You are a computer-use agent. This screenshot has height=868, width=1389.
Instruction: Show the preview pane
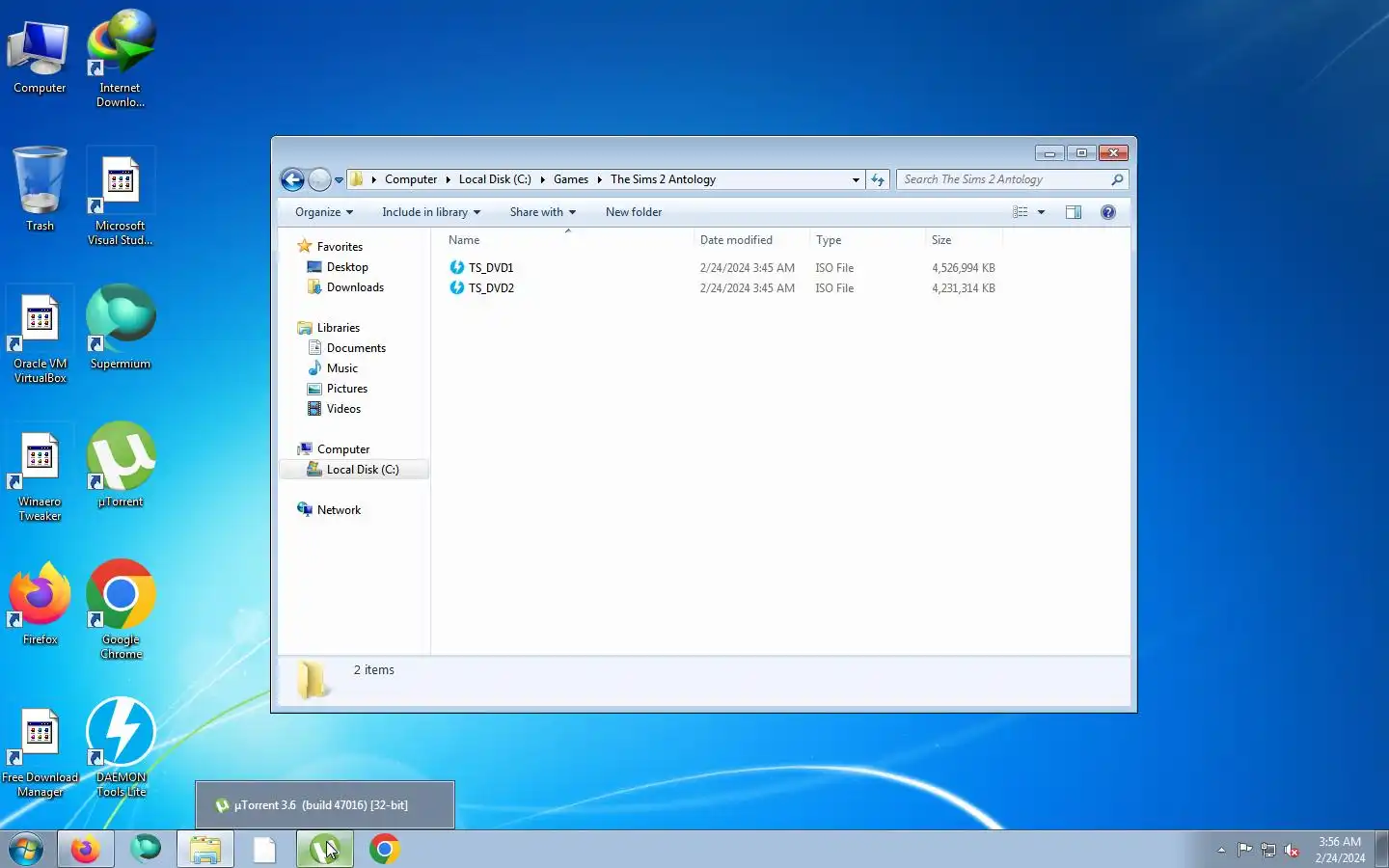click(x=1074, y=212)
